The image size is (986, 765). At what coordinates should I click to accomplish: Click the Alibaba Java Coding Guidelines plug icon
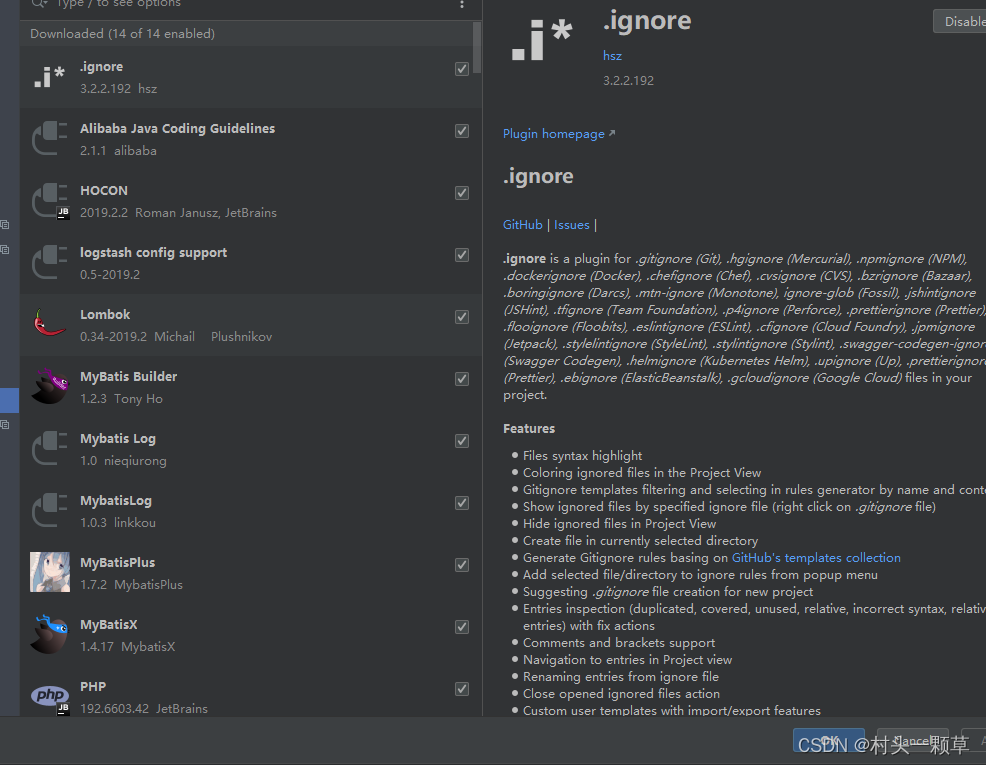click(x=50, y=138)
